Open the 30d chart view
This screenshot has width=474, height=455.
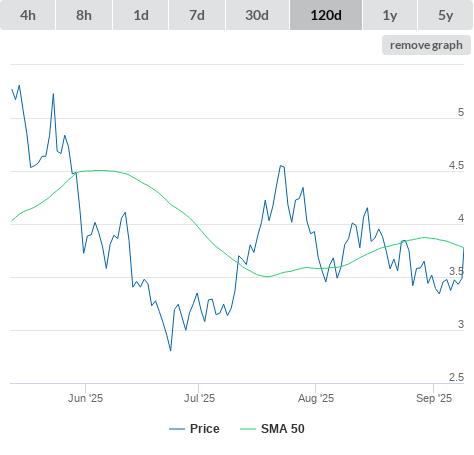(257, 15)
